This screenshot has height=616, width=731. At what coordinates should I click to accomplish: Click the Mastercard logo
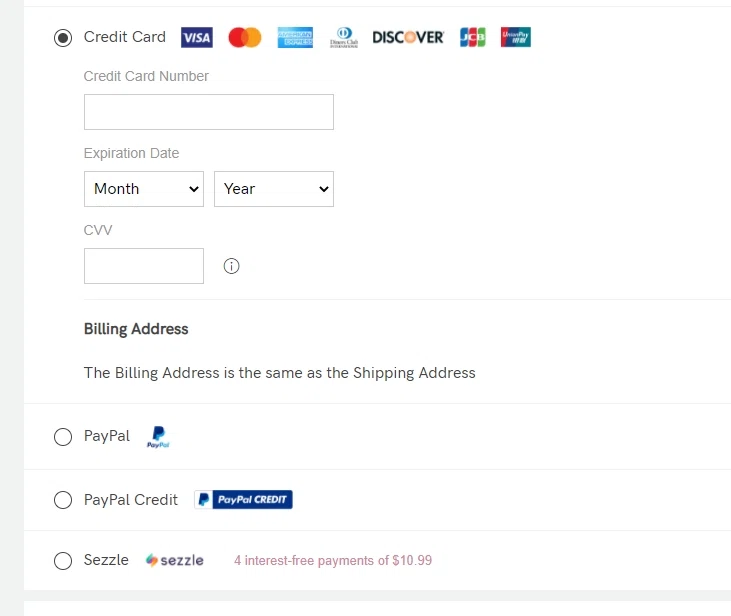click(x=245, y=38)
